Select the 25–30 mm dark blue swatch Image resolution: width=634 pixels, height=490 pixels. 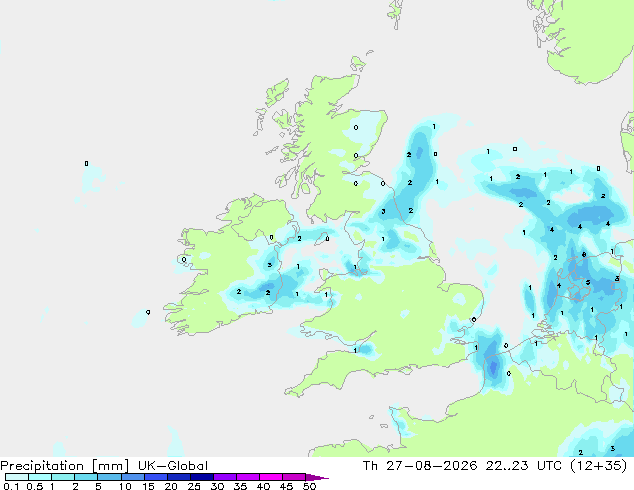tap(201, 477)
